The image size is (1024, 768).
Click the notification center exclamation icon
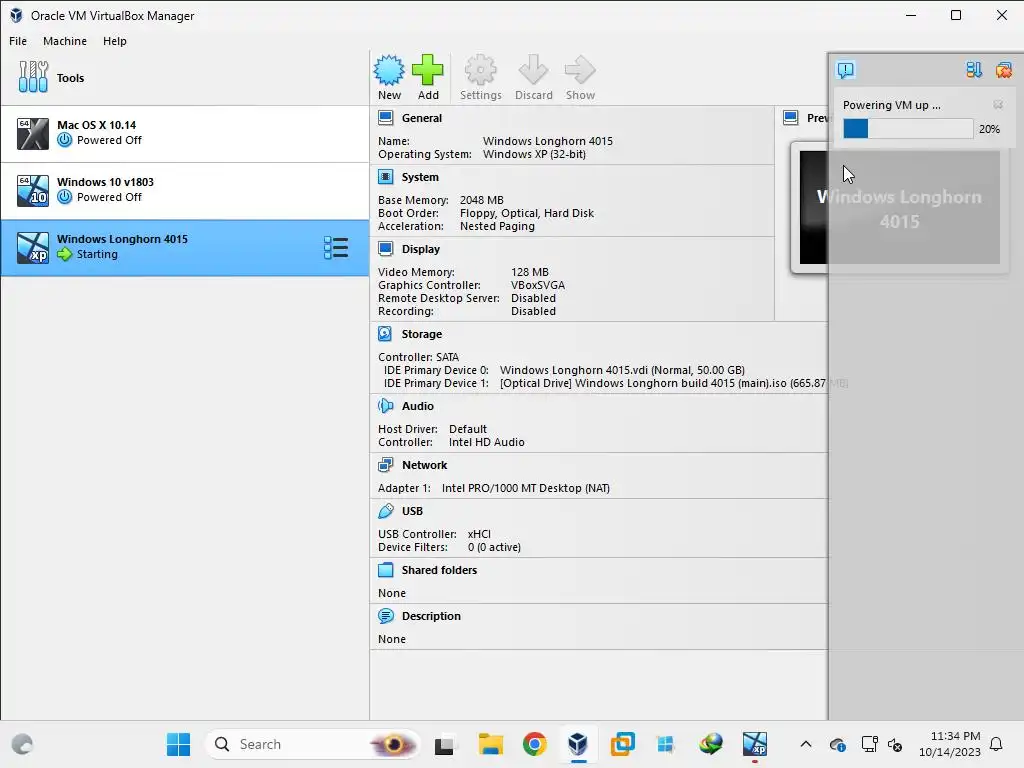846,69
